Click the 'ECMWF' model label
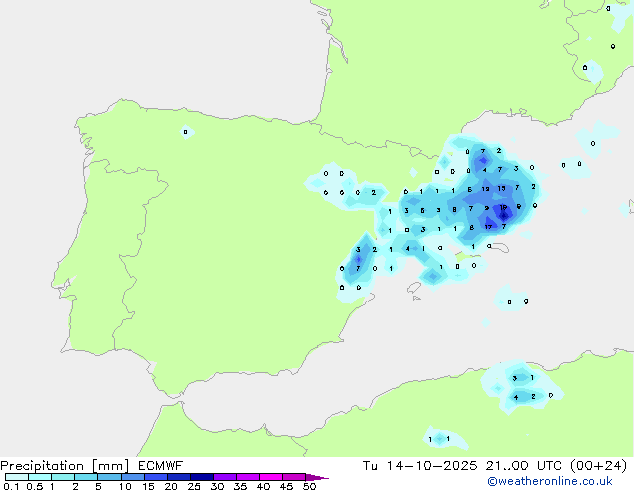Screen dimensions: 634x490 click(161, 466)
